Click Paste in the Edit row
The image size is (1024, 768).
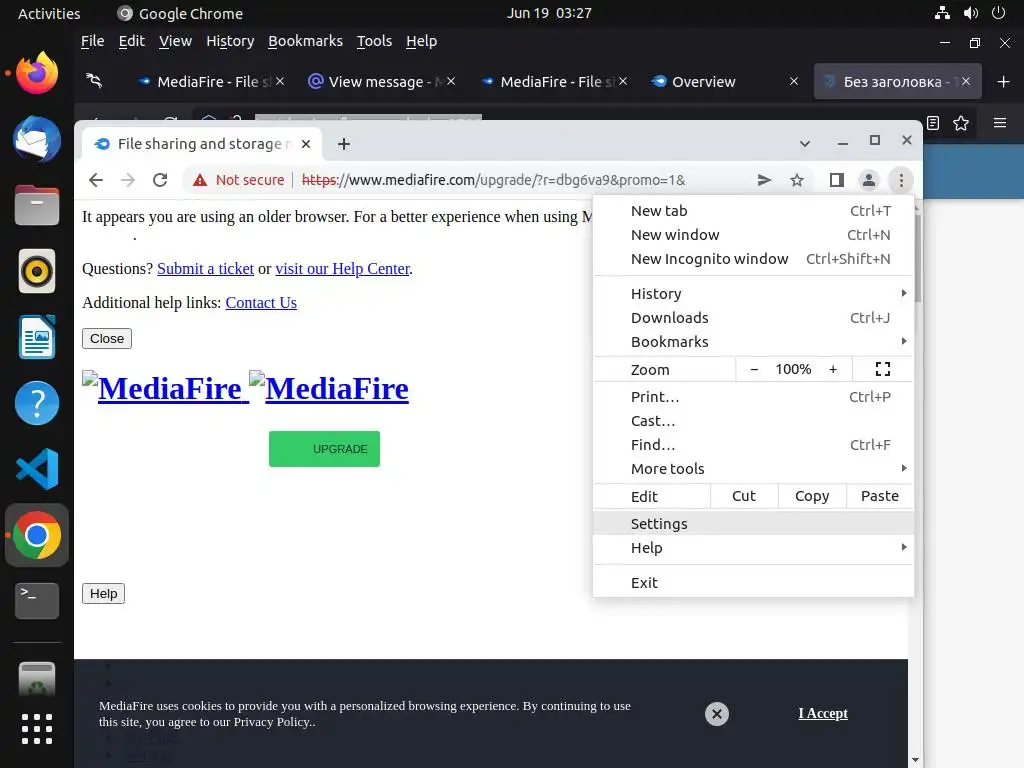(x=880, y=496)
